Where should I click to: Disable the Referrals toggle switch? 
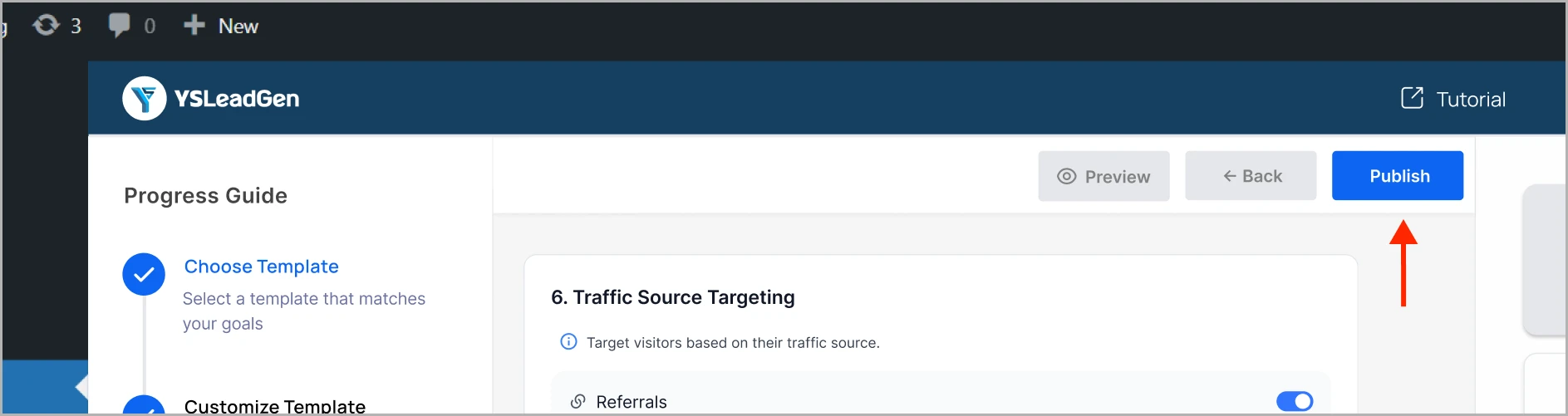click(1295, 402)
